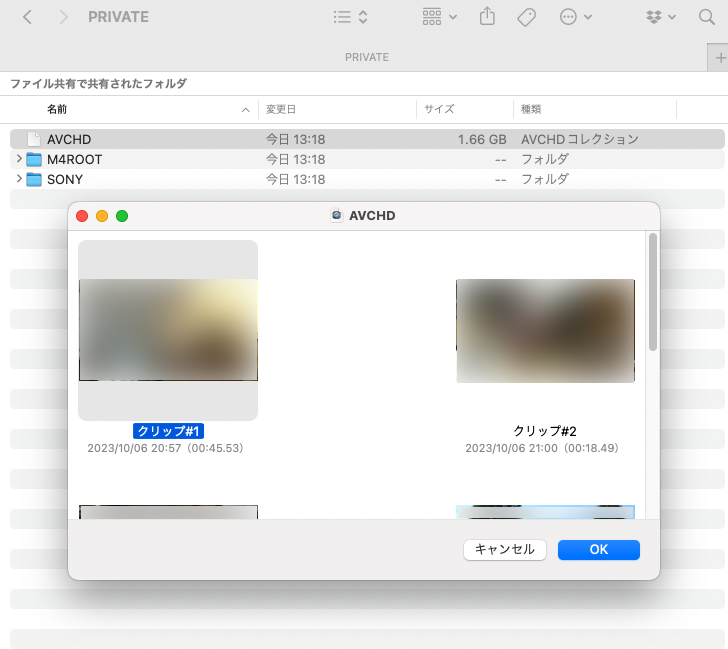Open the ellipsis action menu
This screenshot has height=649, width=728.
tap(575, 17)
